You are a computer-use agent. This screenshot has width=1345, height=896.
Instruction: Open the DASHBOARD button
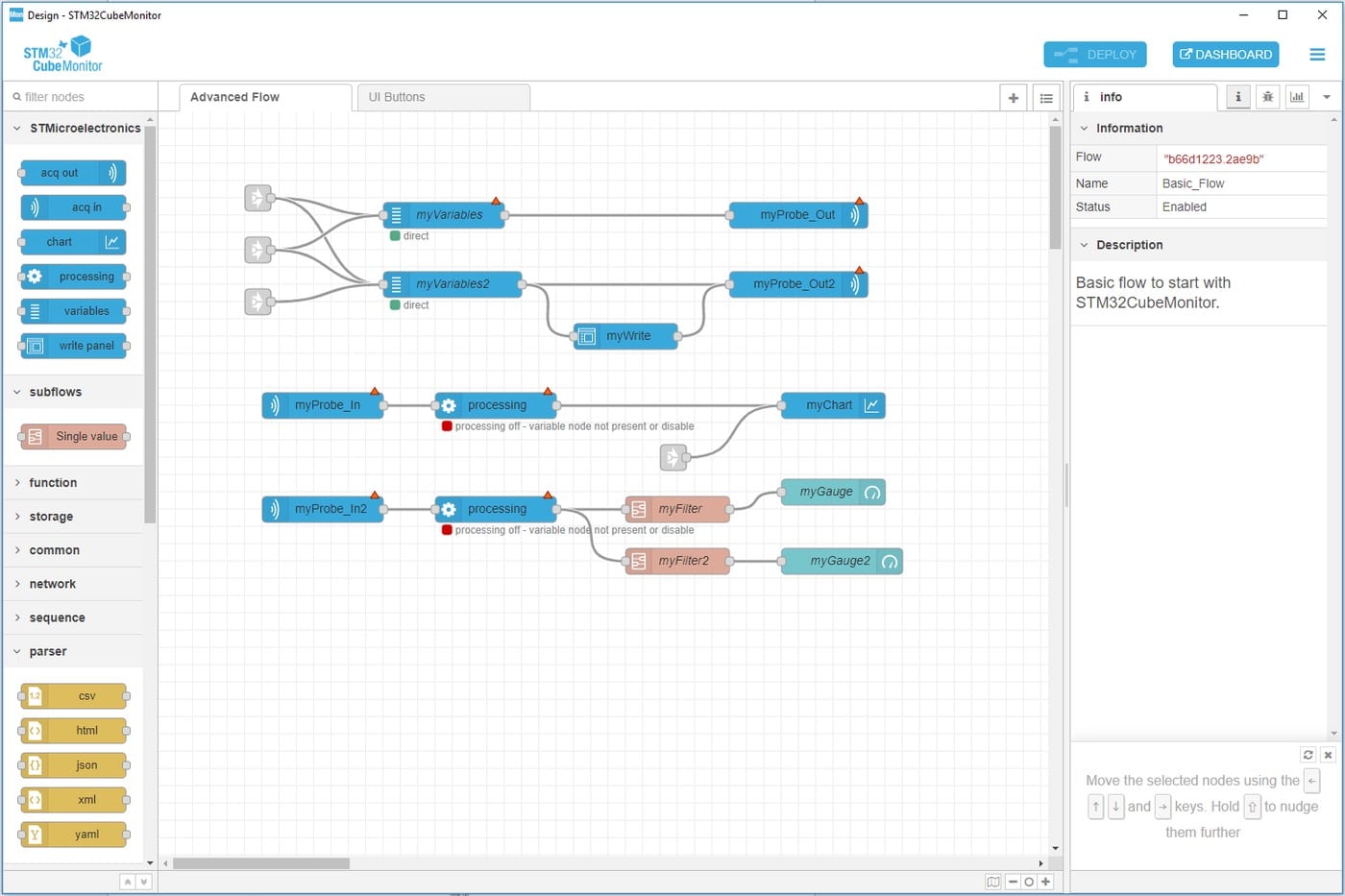(x=1225, y=55)
